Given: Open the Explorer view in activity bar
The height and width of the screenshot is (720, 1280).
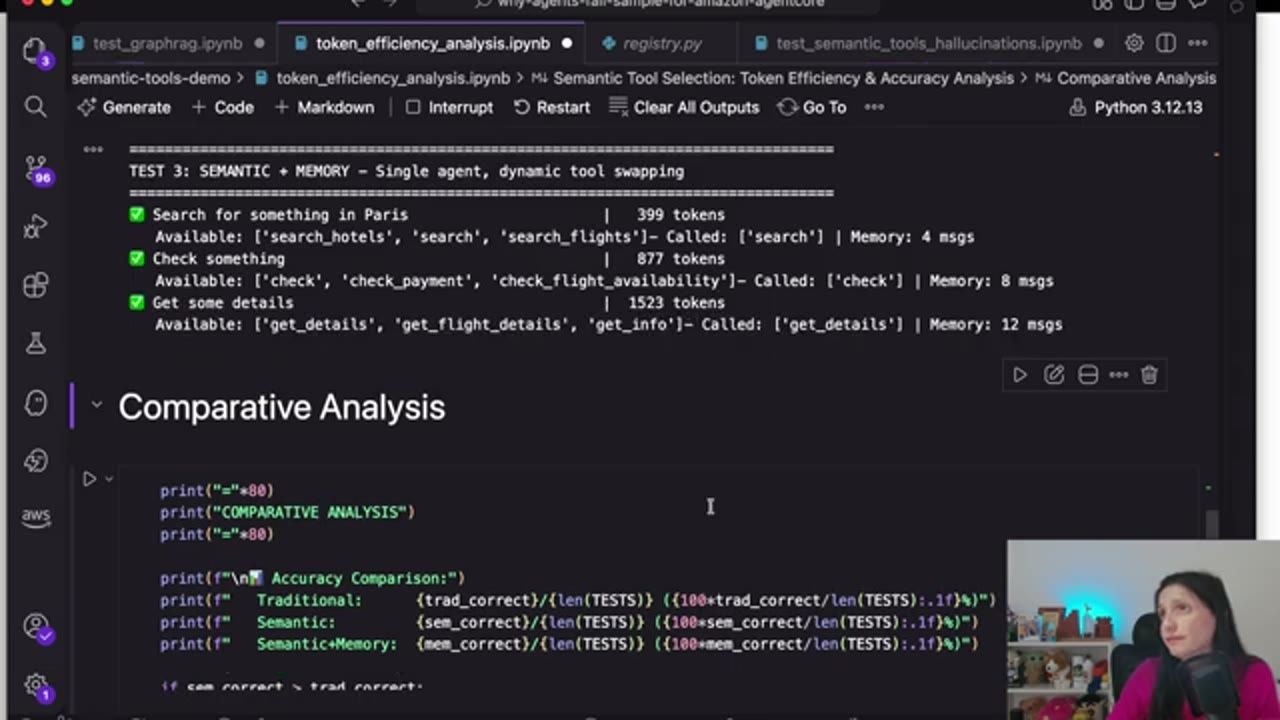Looking at the screenshot, I should point(35,51).
